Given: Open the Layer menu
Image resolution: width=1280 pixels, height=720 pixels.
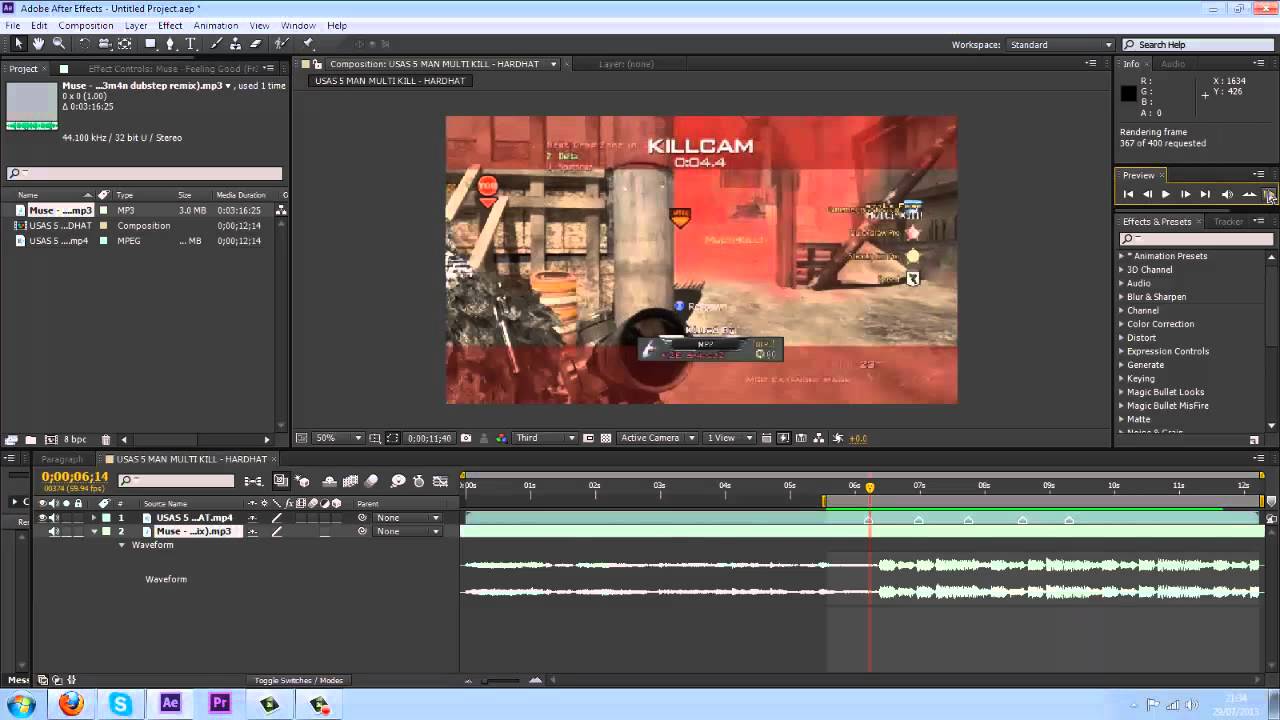Looking at the screenshot, I should [x=136, y=25].
